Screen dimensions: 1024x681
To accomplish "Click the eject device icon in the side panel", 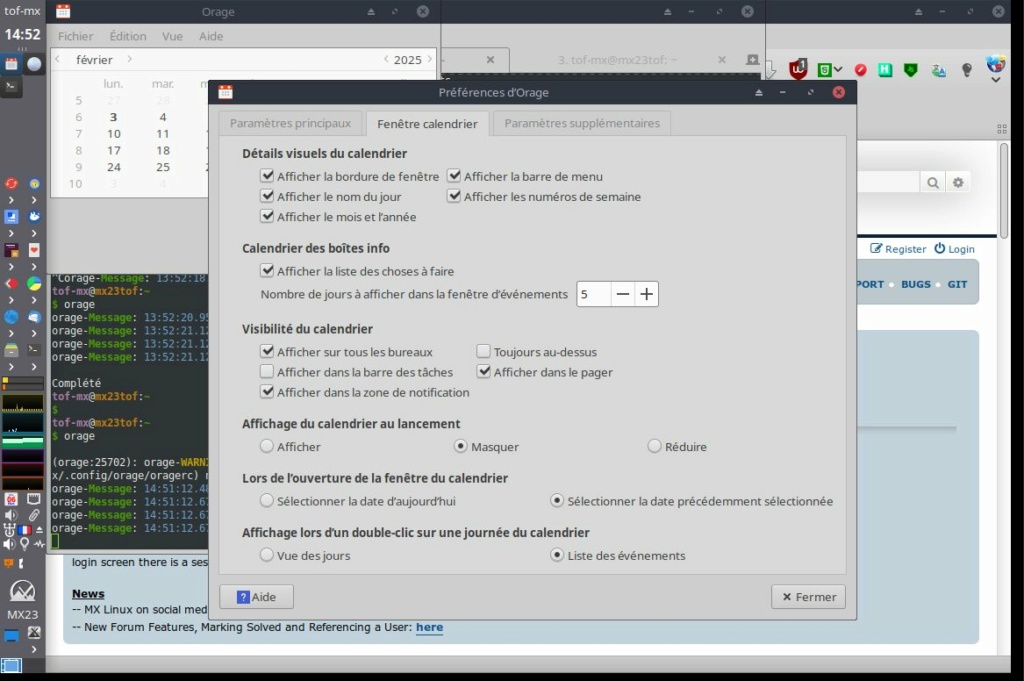I will [40, 530].
